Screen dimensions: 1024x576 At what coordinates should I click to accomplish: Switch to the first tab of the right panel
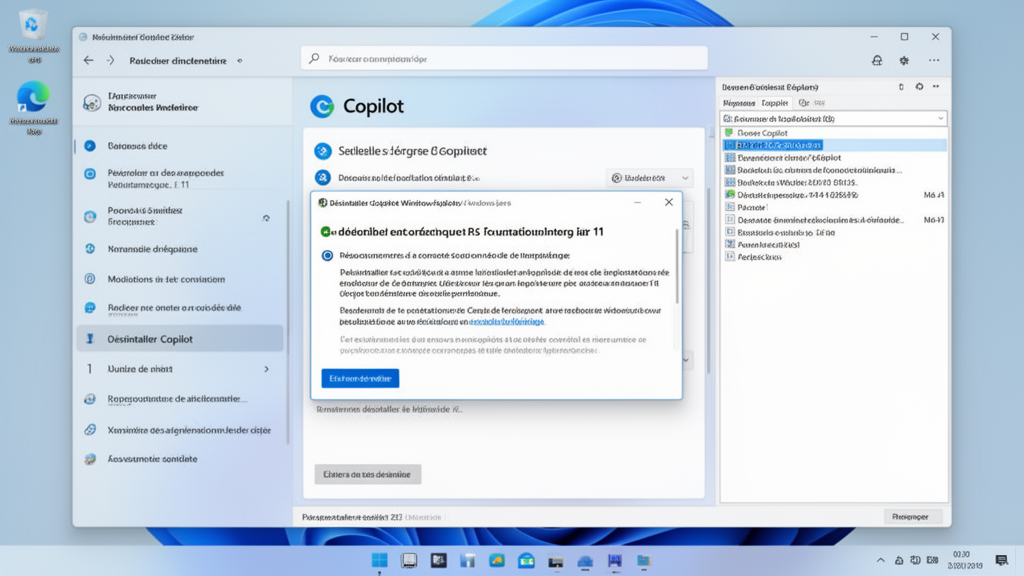[x=739, y=103]
